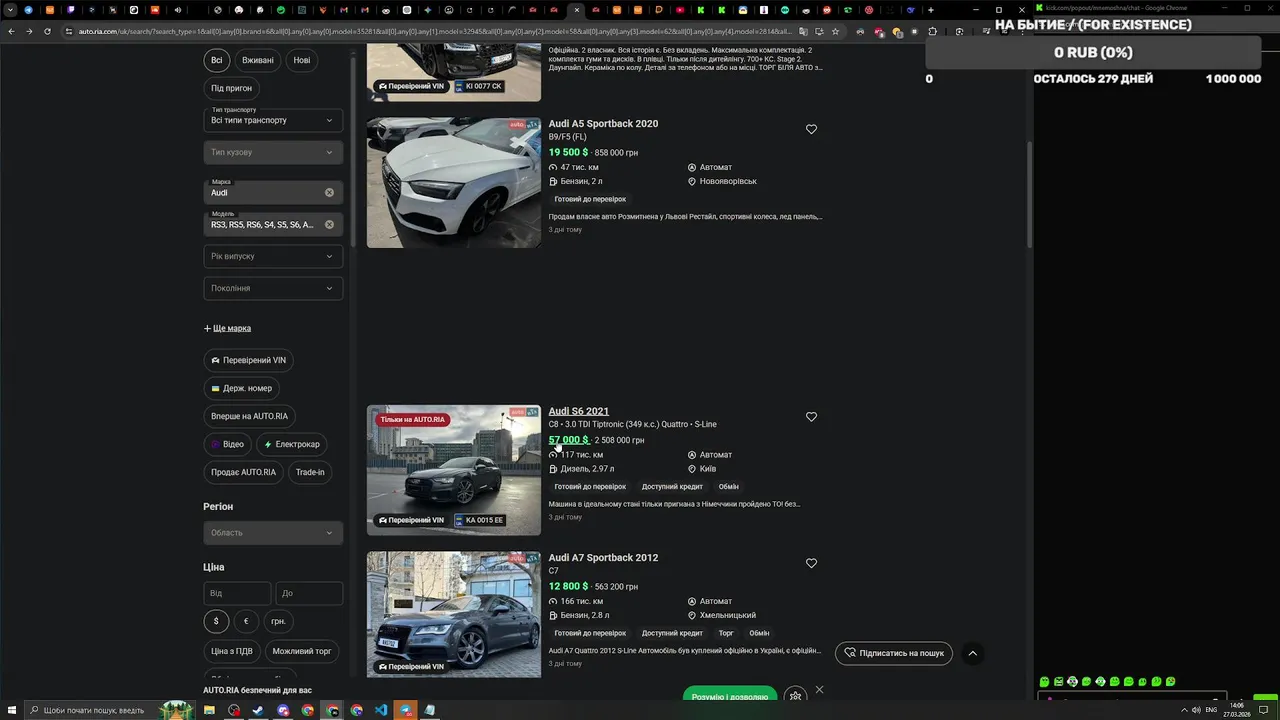Image resolution: width=1280 pixels, height=720 pixels.
Task: Toggle the 'Trade-in' filter chip
Action: [x=310, y=472]
